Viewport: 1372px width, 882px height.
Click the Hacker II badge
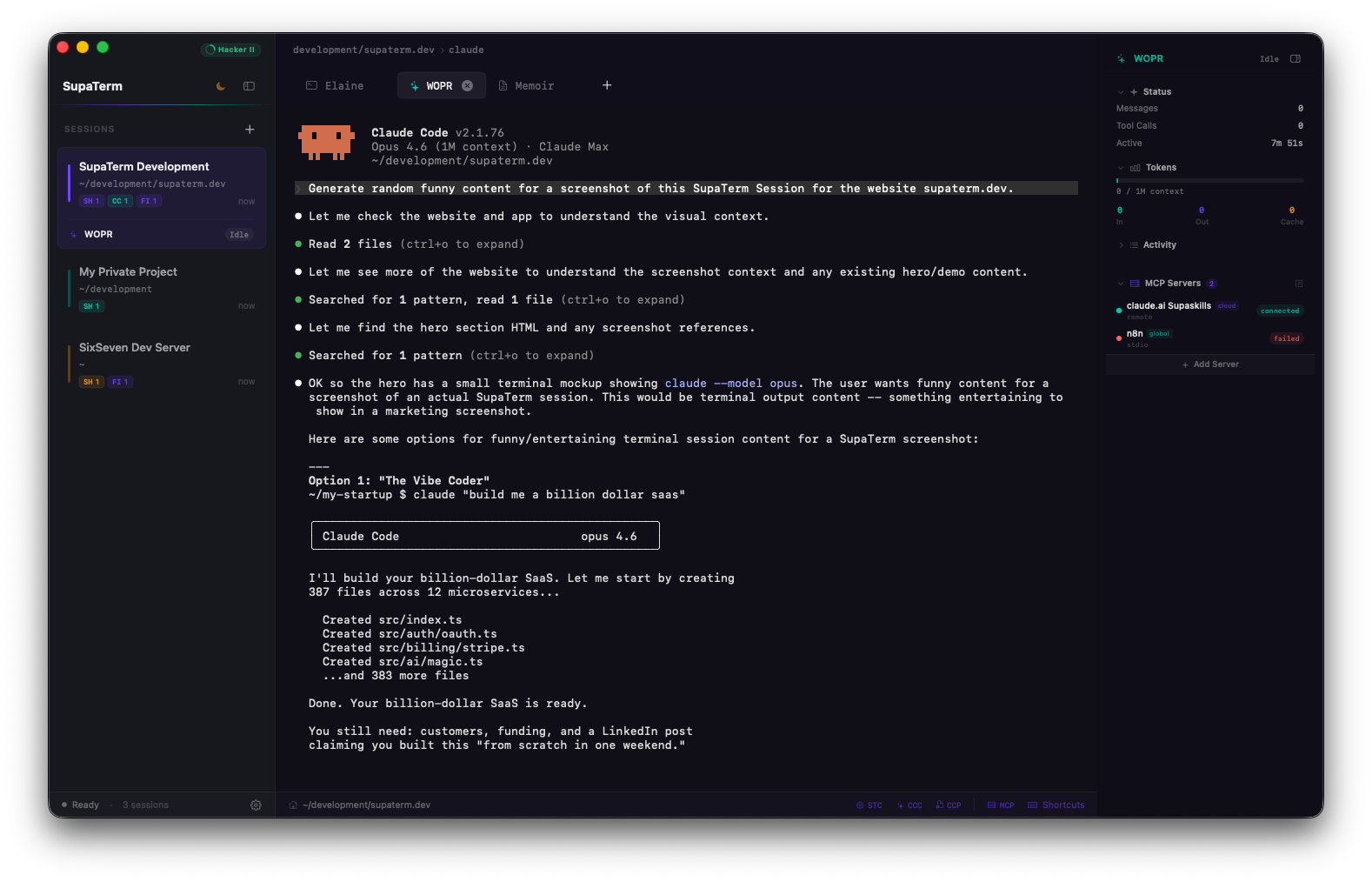pos(230,50)
